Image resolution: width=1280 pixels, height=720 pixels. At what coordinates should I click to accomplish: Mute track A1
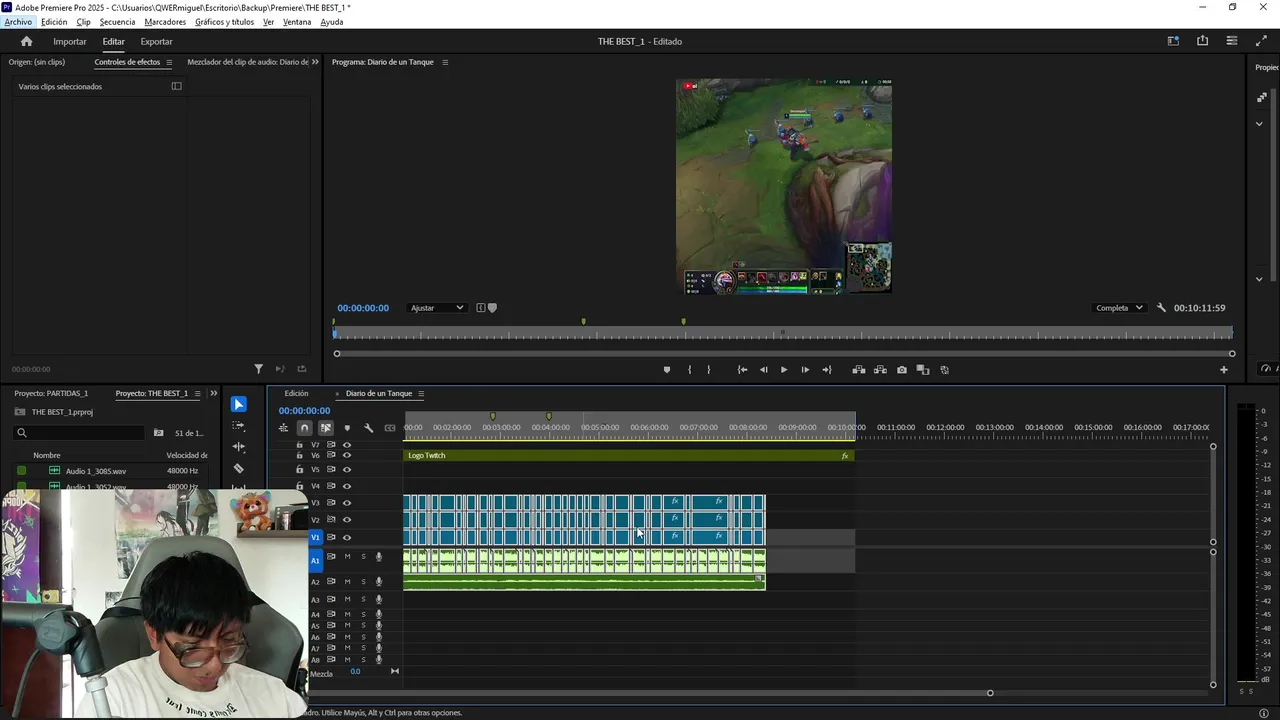(x=347, y=557)
